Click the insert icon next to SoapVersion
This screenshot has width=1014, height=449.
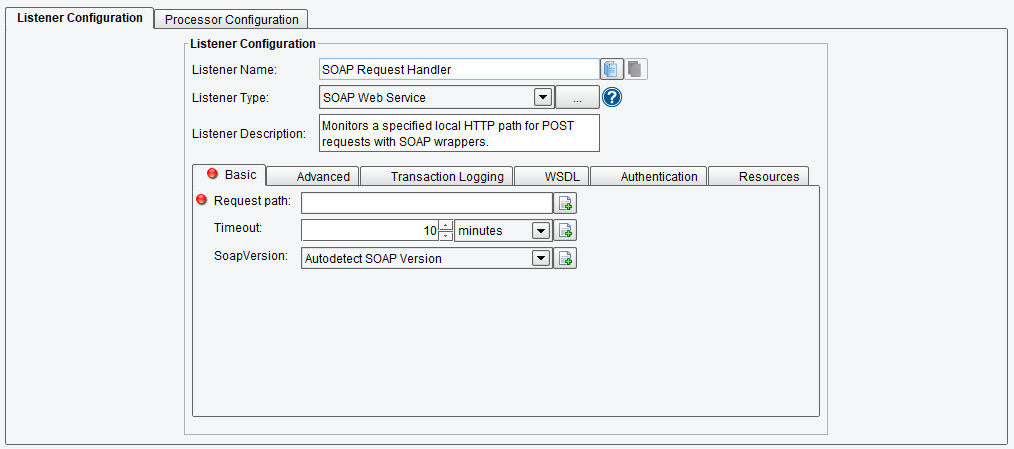click(x=566, y=258)
